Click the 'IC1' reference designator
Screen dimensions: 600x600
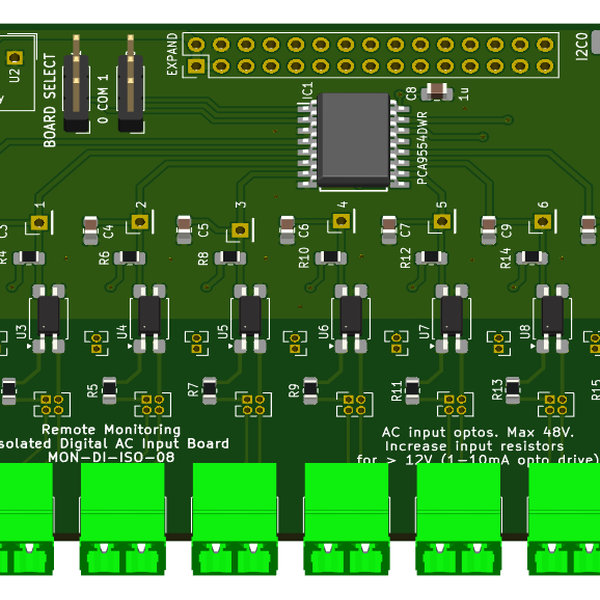[307, 91]
